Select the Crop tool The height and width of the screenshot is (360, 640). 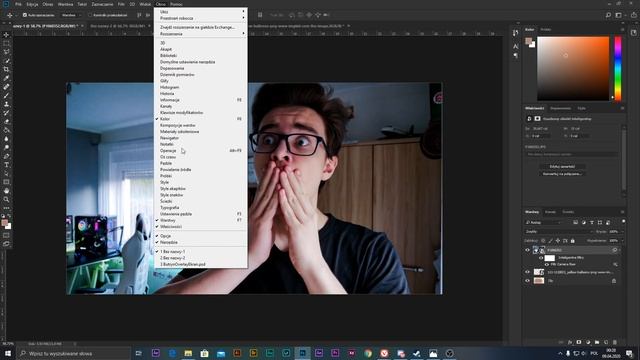[6, 69]
